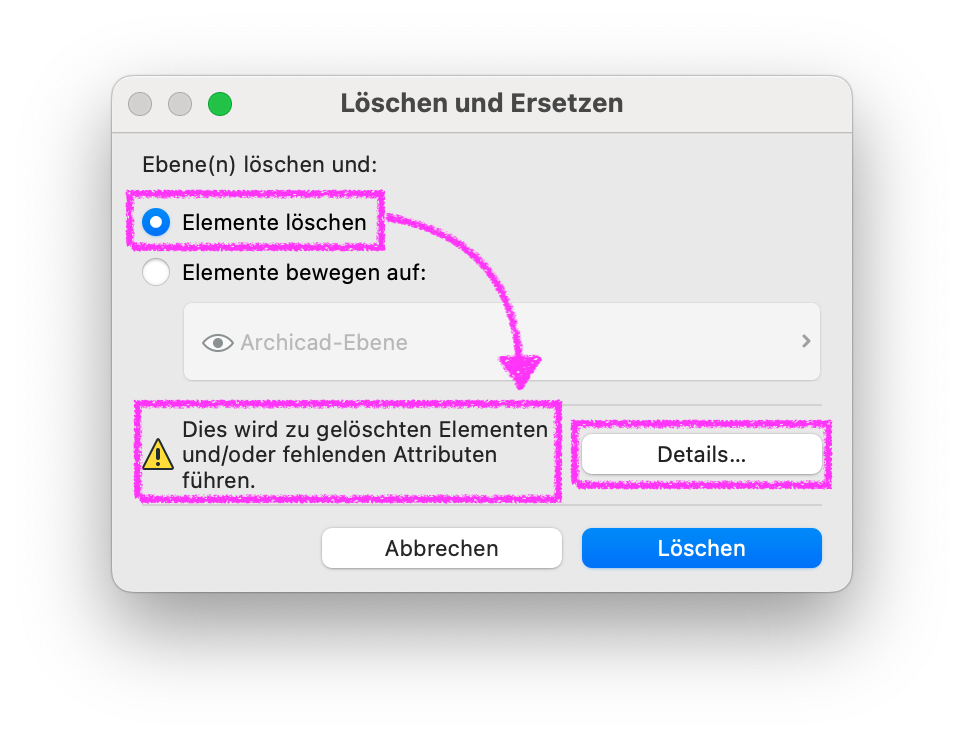Open the Archicad-Ebene layer picker field

[x=502, y=342]
